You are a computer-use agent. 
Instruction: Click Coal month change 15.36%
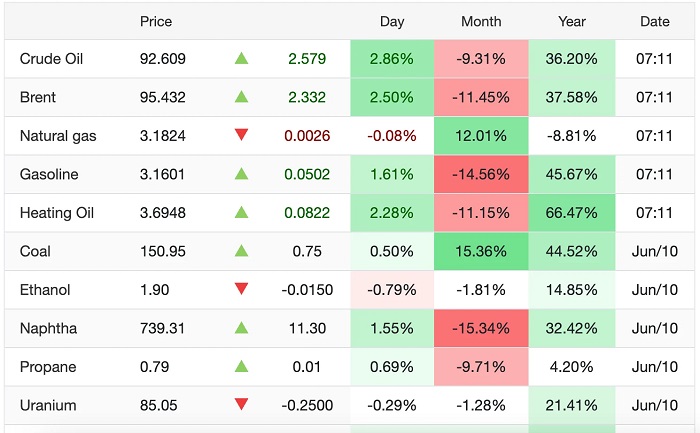click(x=481, y=251)
